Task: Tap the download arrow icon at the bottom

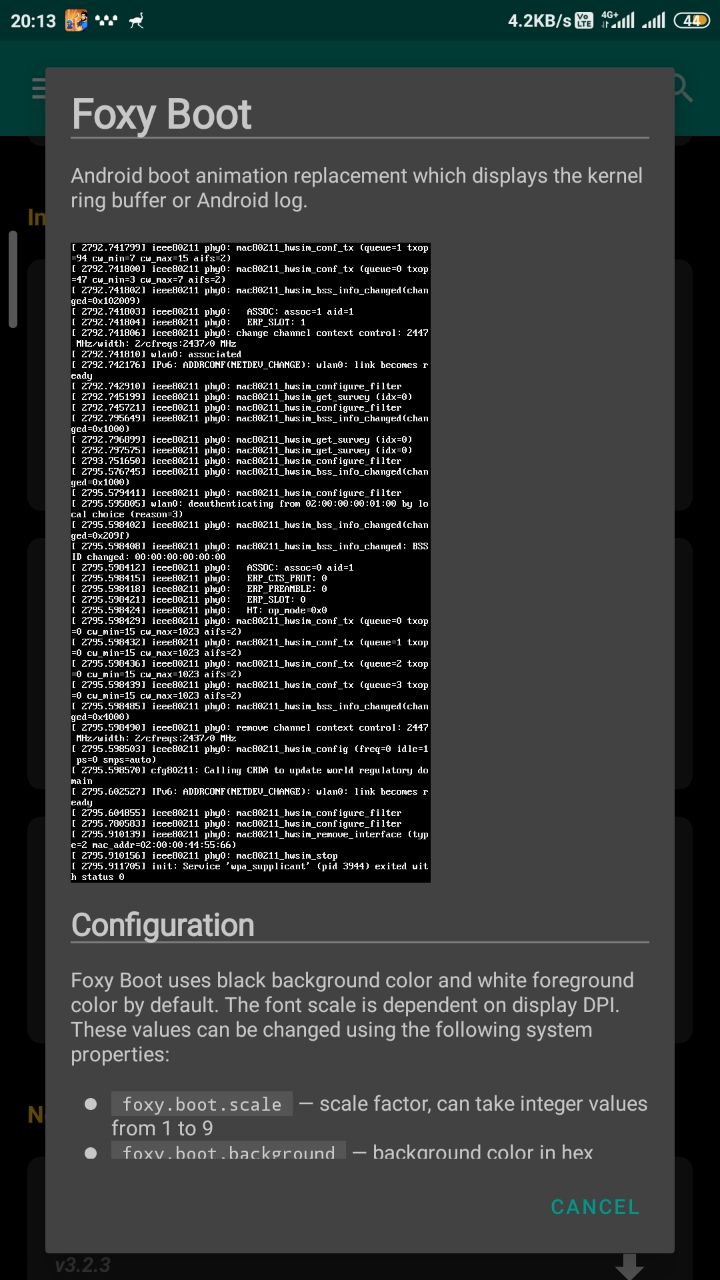Action: [x=629, y=1266]
